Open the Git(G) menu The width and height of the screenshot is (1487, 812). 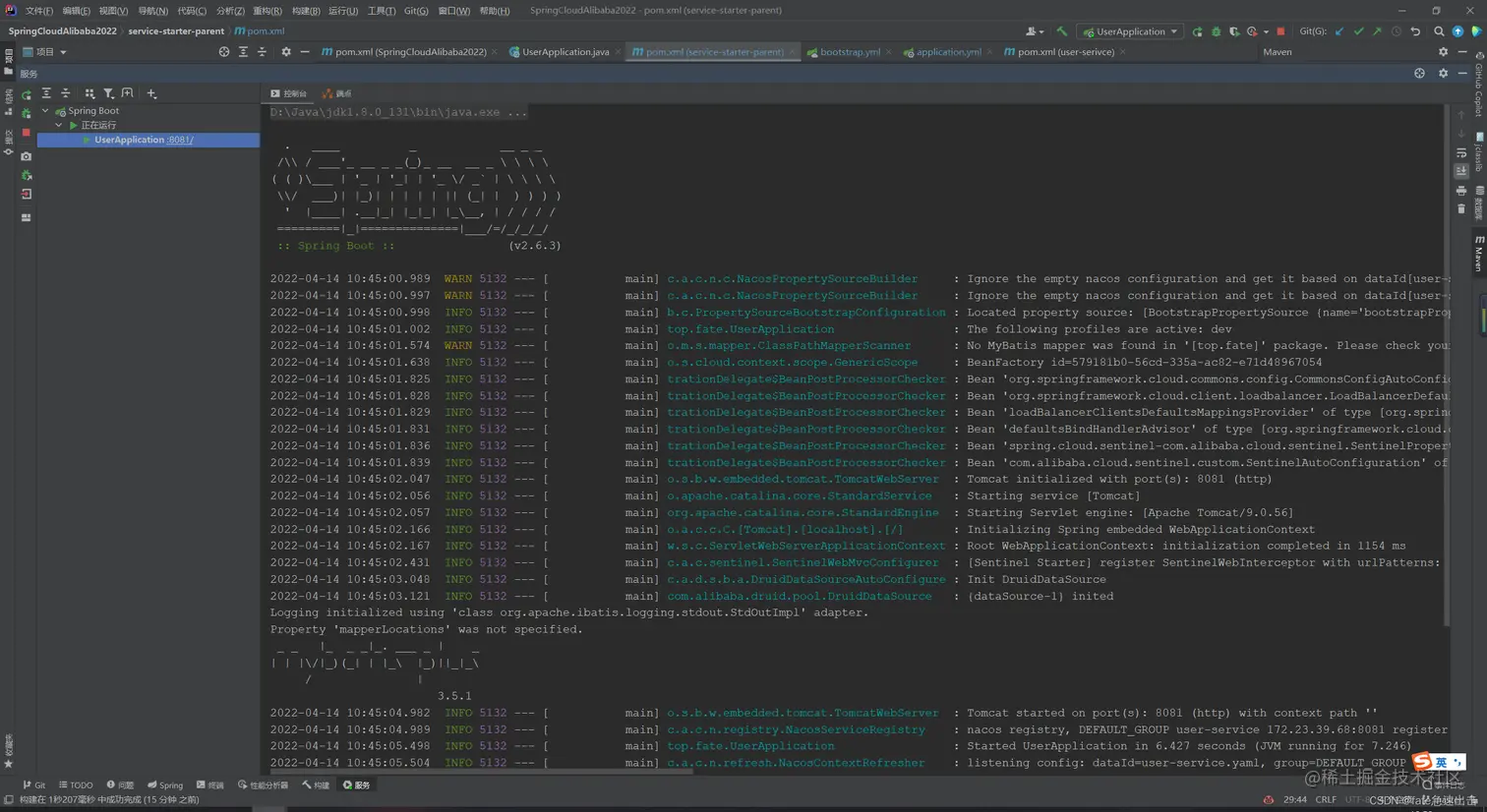pos(416,11)
